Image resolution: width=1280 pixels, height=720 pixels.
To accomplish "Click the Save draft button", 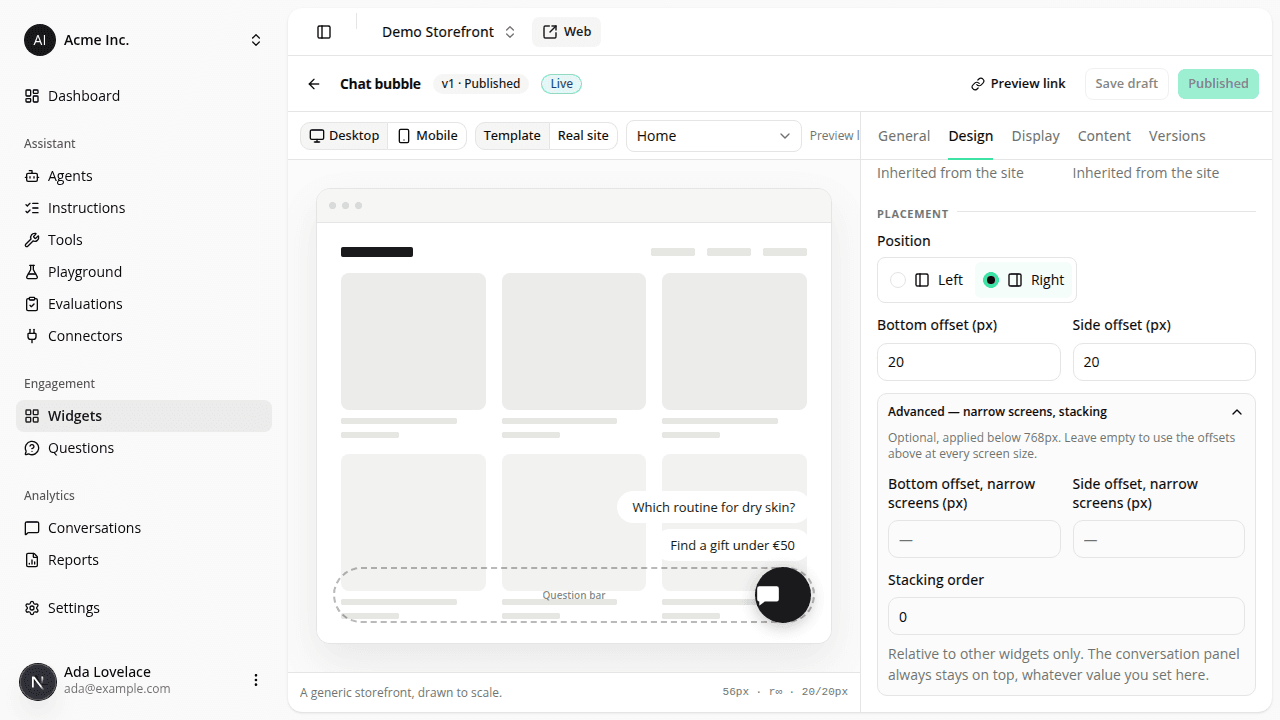I will (x=1127, y=84).
